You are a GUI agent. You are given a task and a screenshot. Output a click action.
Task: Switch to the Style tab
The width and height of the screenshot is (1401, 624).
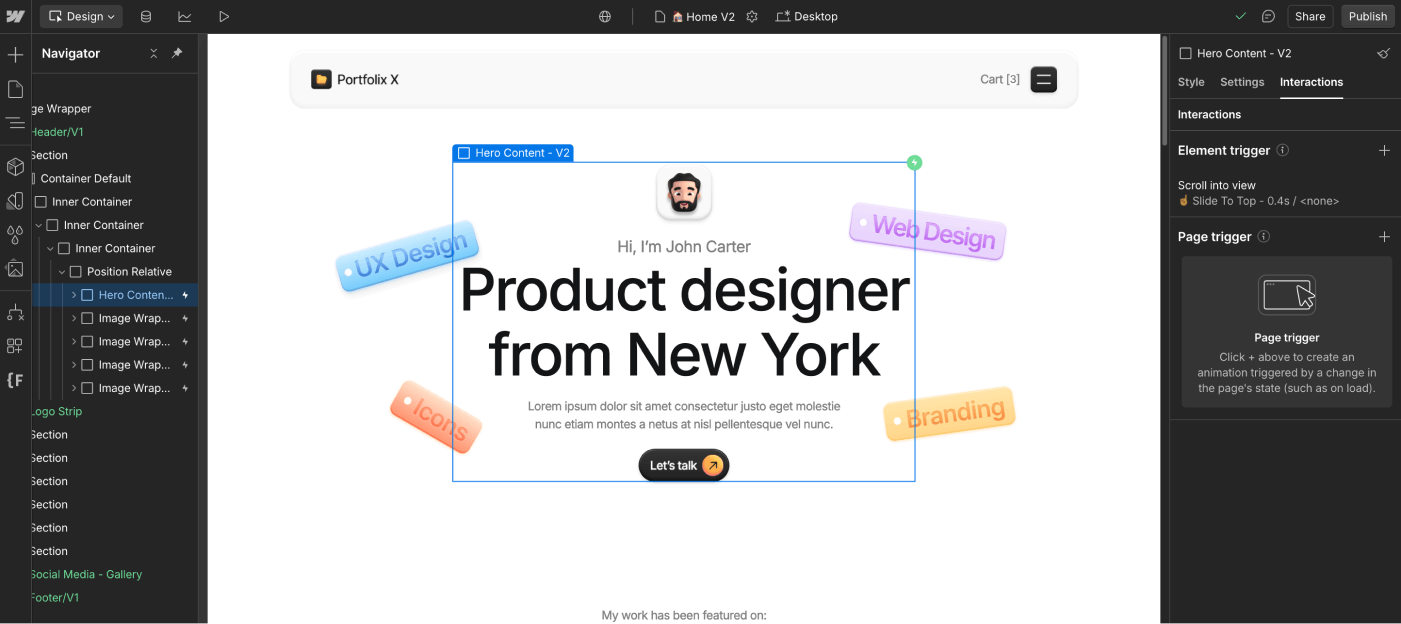tap(1190, 82)
